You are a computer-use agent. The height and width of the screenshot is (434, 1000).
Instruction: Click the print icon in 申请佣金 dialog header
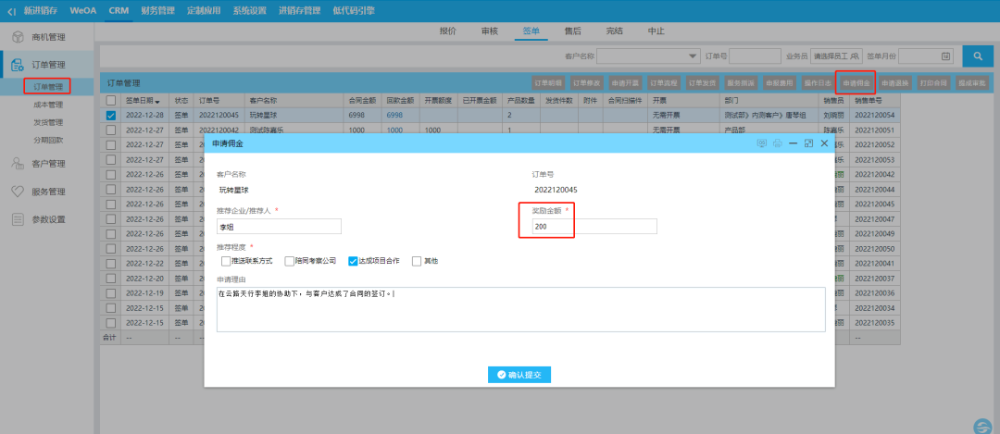777,143
